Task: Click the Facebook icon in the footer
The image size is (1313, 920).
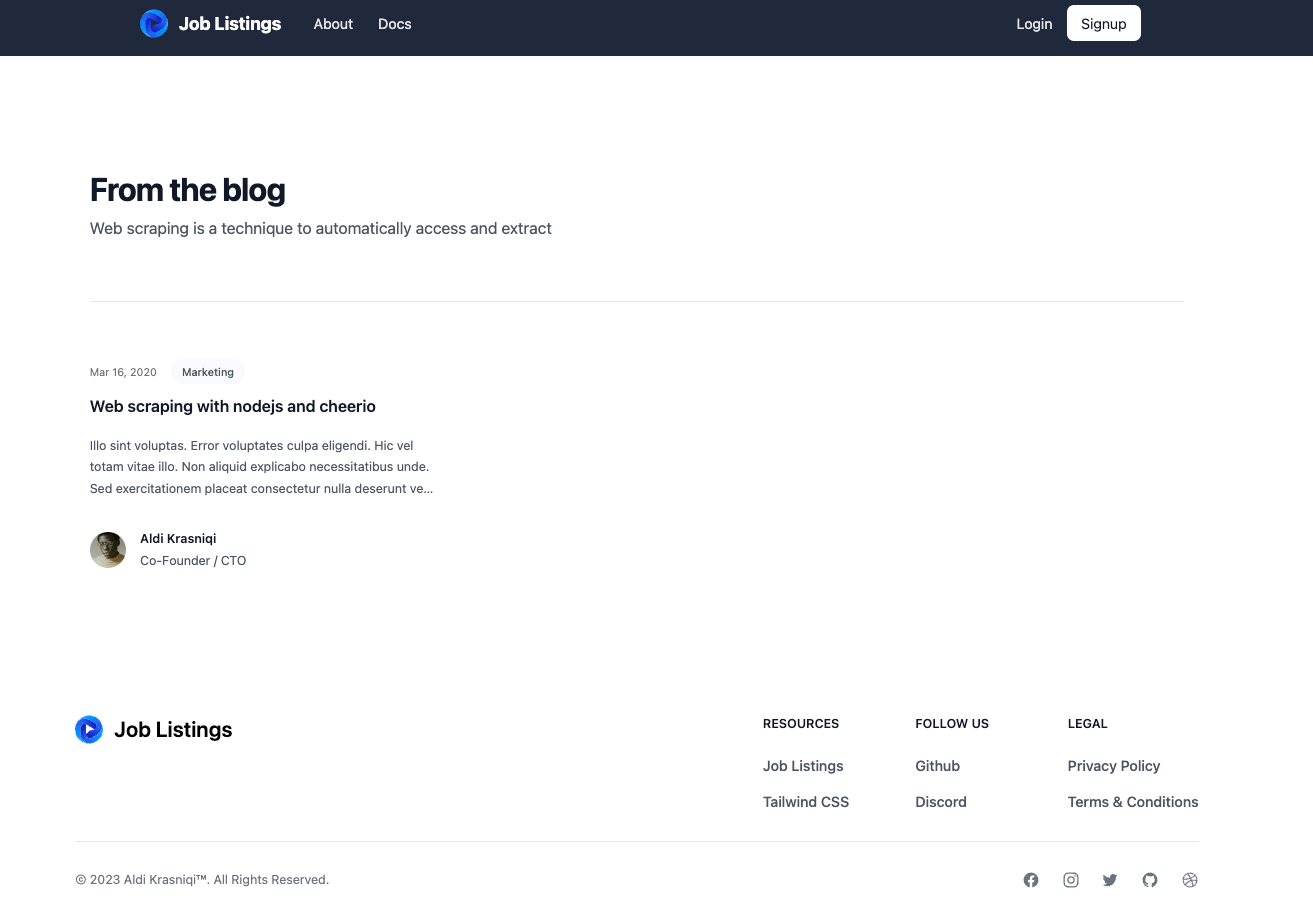Action: [1031, 880]
